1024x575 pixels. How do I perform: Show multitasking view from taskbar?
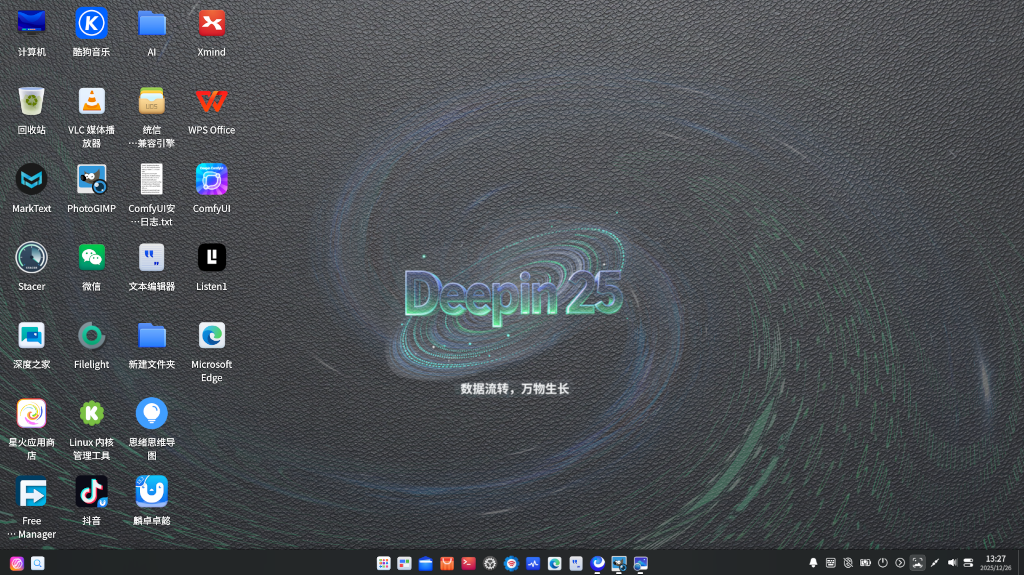click(404, 563)
